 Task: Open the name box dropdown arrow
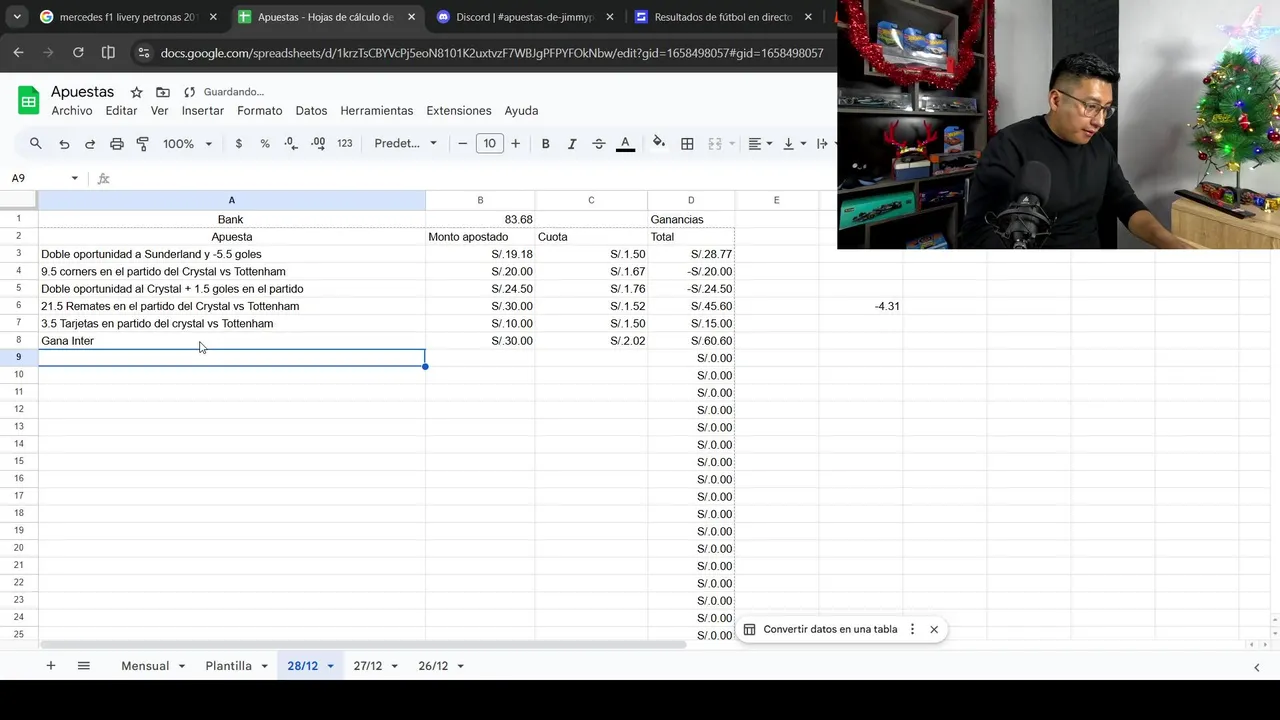click(x=74, y=178)
